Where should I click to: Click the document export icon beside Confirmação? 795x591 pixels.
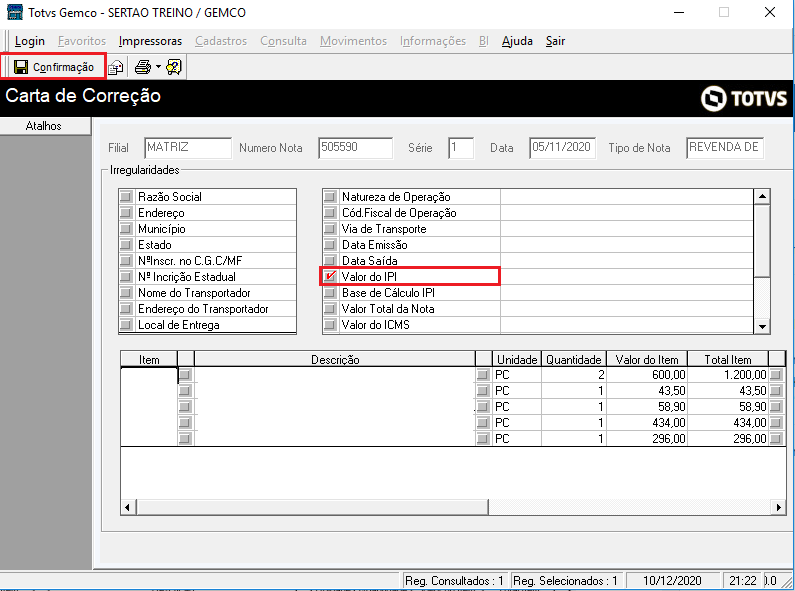click(x=116, y=67)
